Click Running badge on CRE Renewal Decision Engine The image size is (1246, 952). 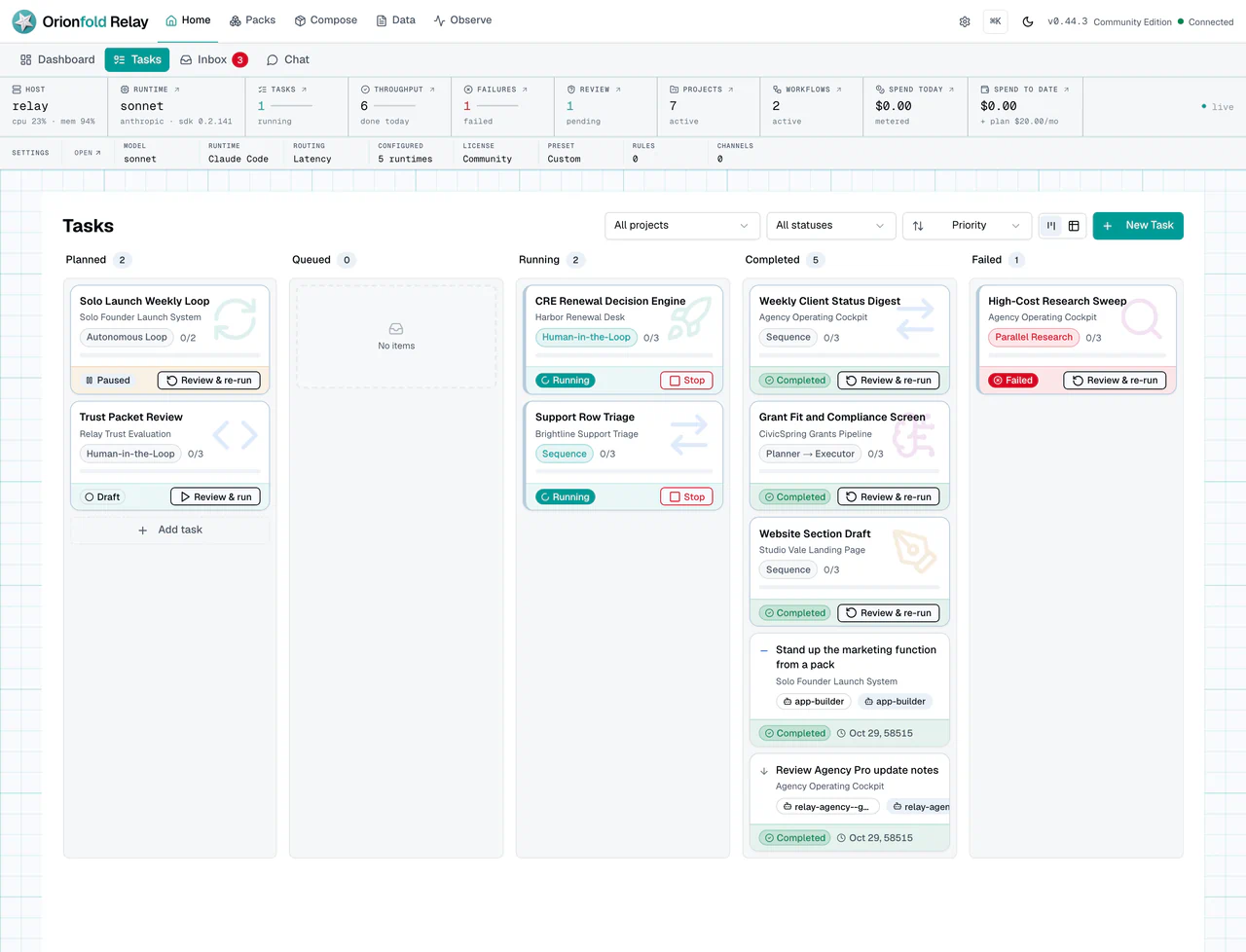pos(566,381)
